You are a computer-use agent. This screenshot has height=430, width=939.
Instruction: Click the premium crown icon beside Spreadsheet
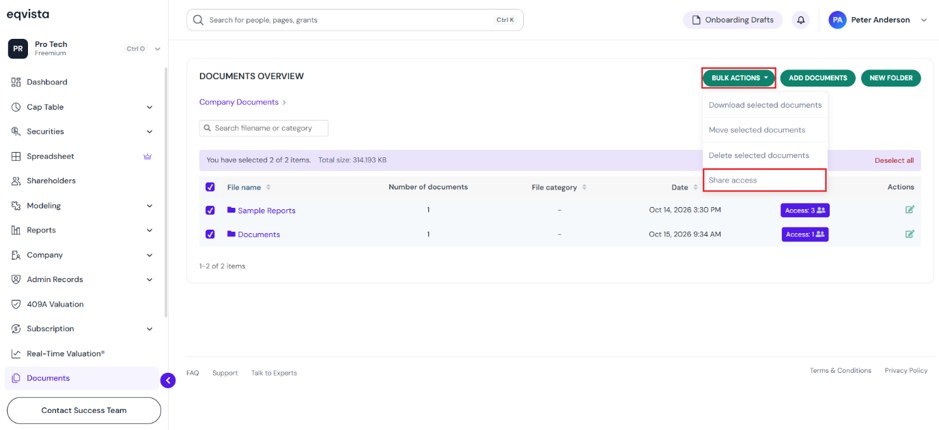(x=147, y=156)
